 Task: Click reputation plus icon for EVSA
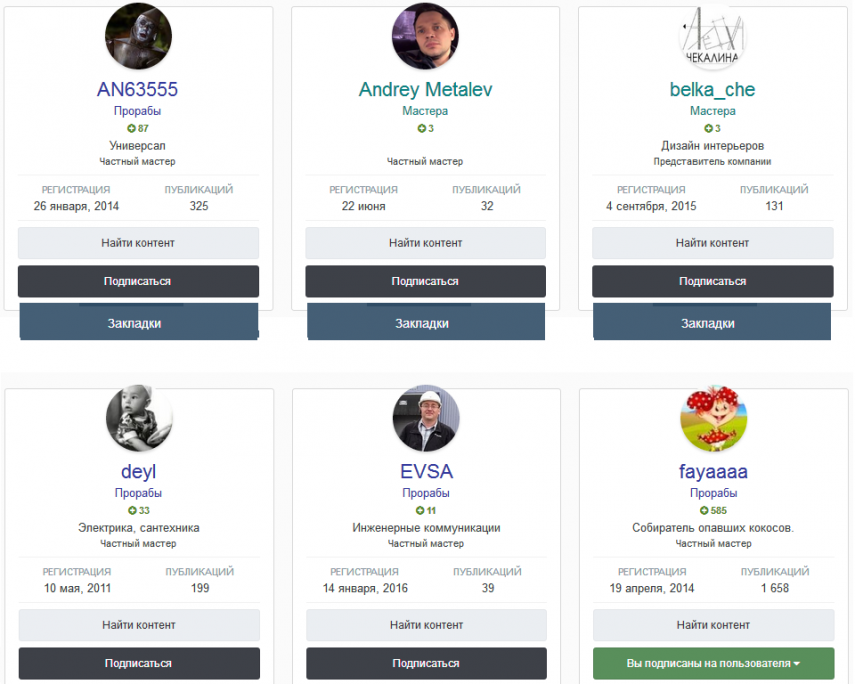pos(421,511)
